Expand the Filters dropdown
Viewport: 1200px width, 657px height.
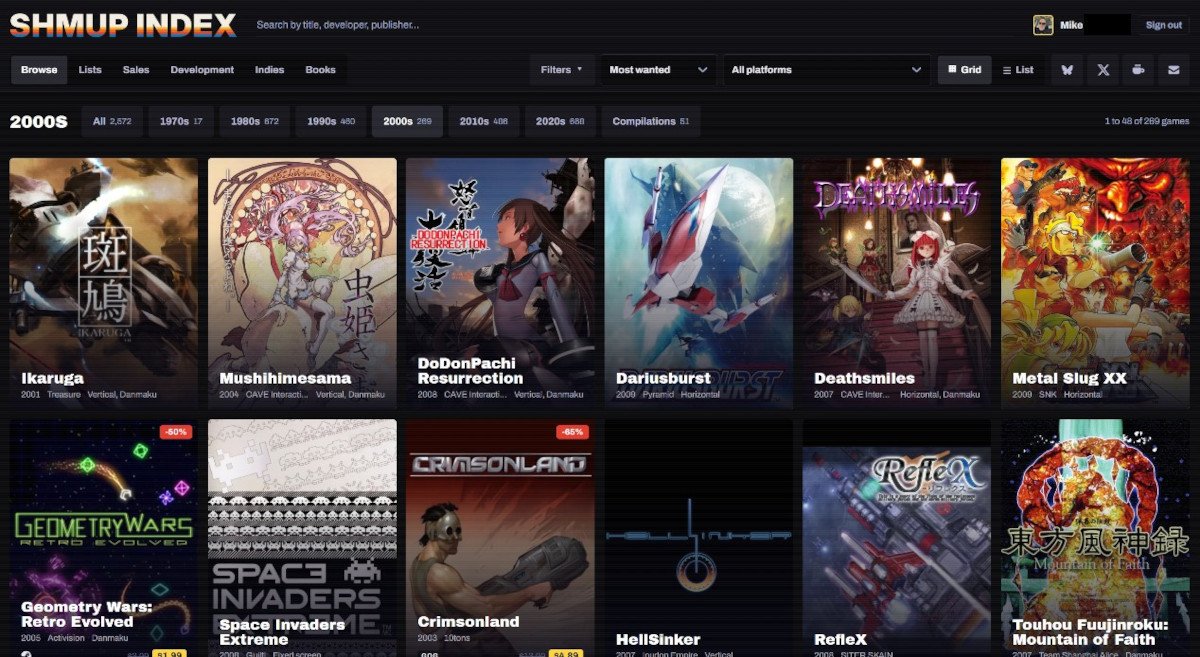562,70
